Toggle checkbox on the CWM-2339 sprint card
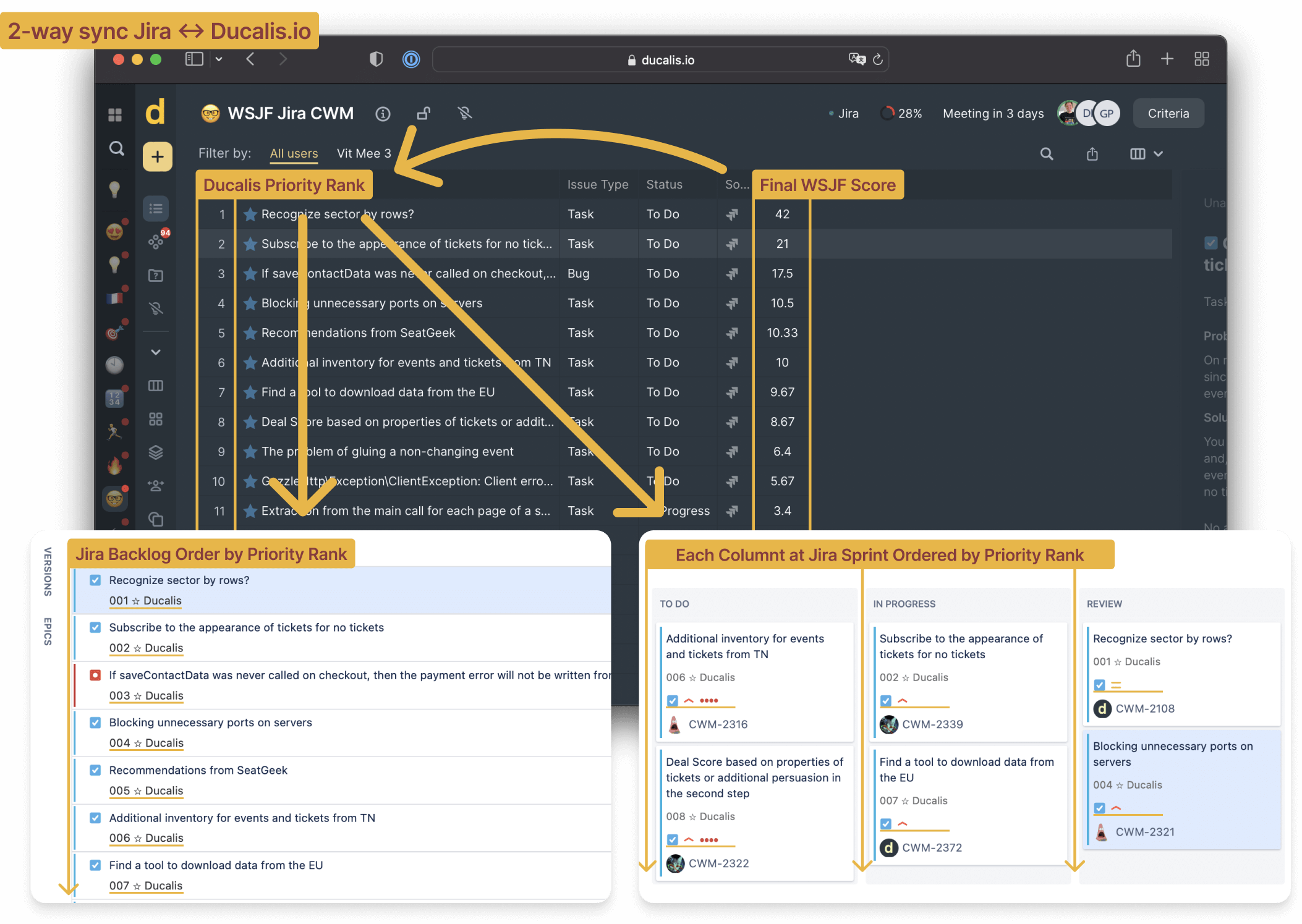The width and height of the screenshot is (1302, 924). tap(885, 700)
